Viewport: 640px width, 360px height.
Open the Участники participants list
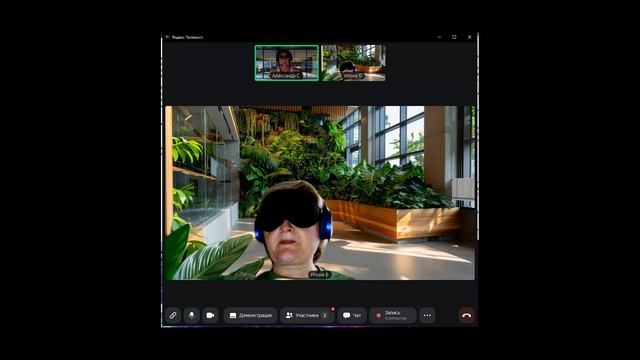point(307,316)
